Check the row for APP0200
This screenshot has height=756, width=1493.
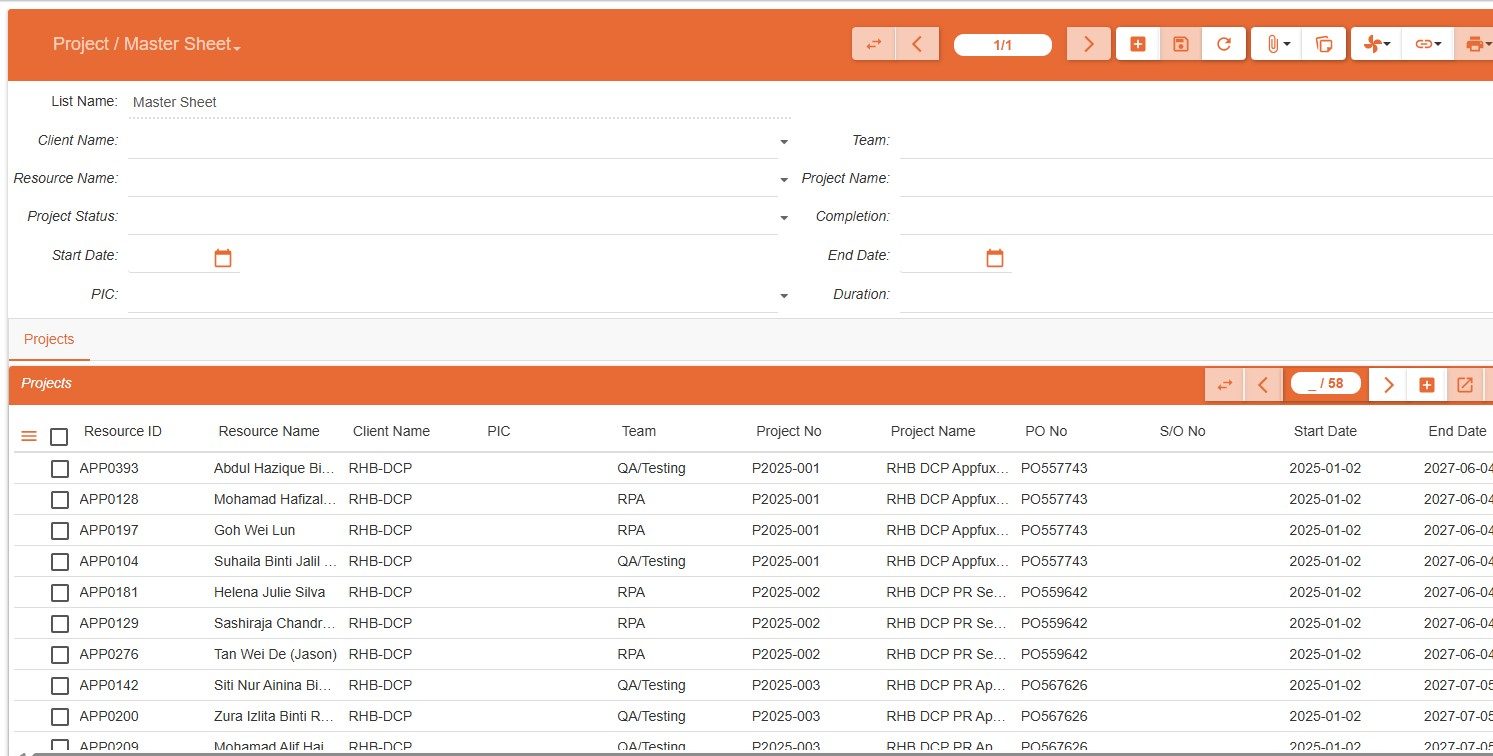coord(60,717)
